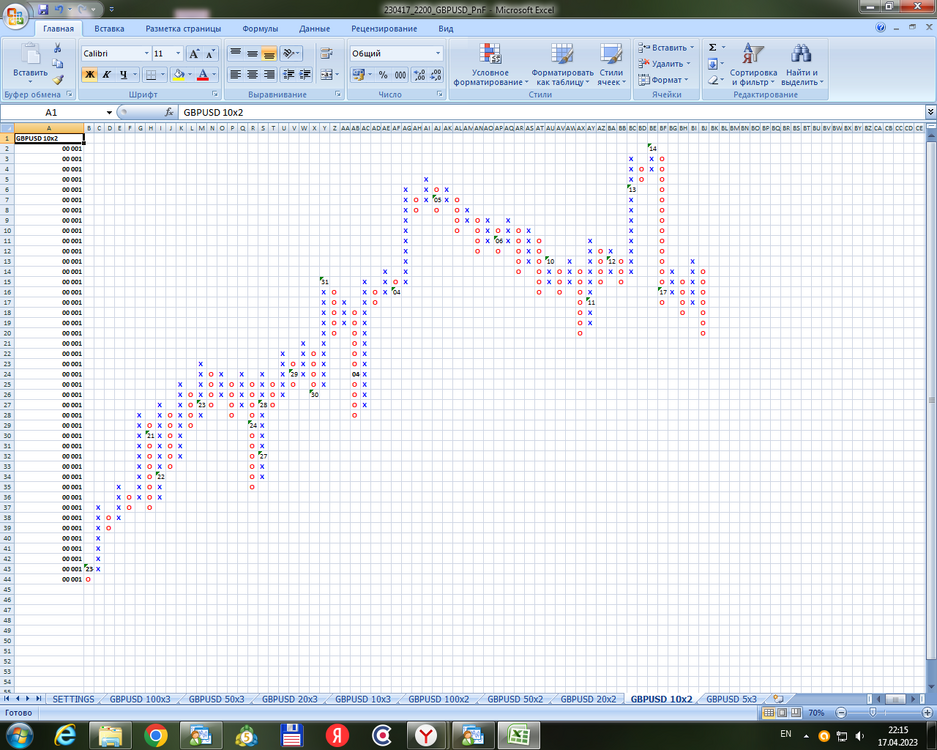
Task: Click the AutoSum sigma icon
Action: [x=712, y=47]
